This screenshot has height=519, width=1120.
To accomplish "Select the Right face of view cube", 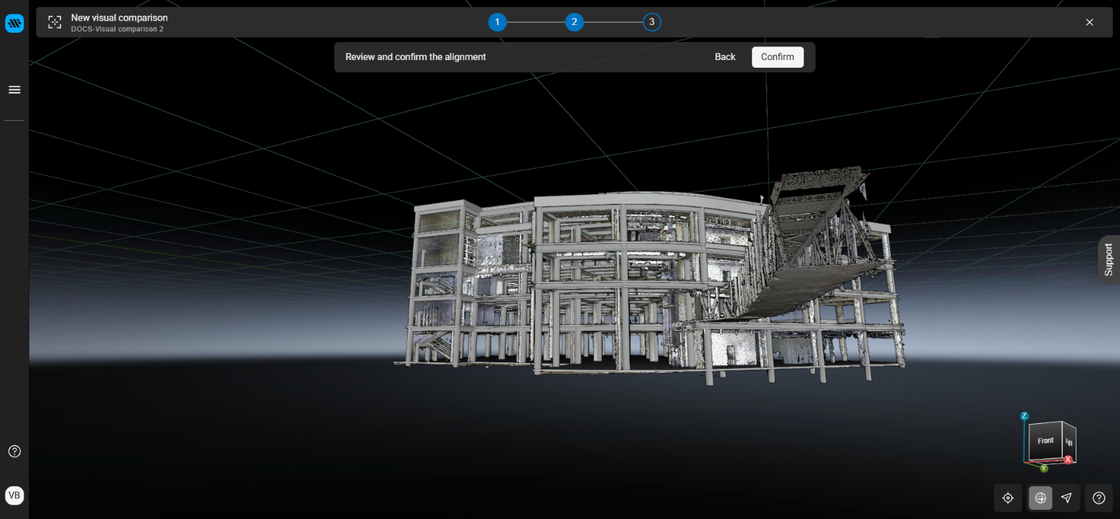I will (1069, 443).
